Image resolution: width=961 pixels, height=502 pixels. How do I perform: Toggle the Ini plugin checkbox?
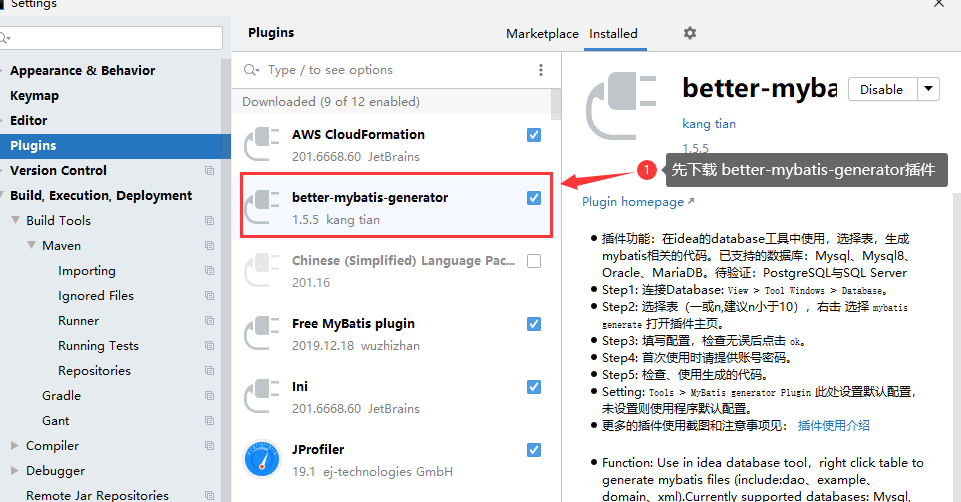point(534,387)
